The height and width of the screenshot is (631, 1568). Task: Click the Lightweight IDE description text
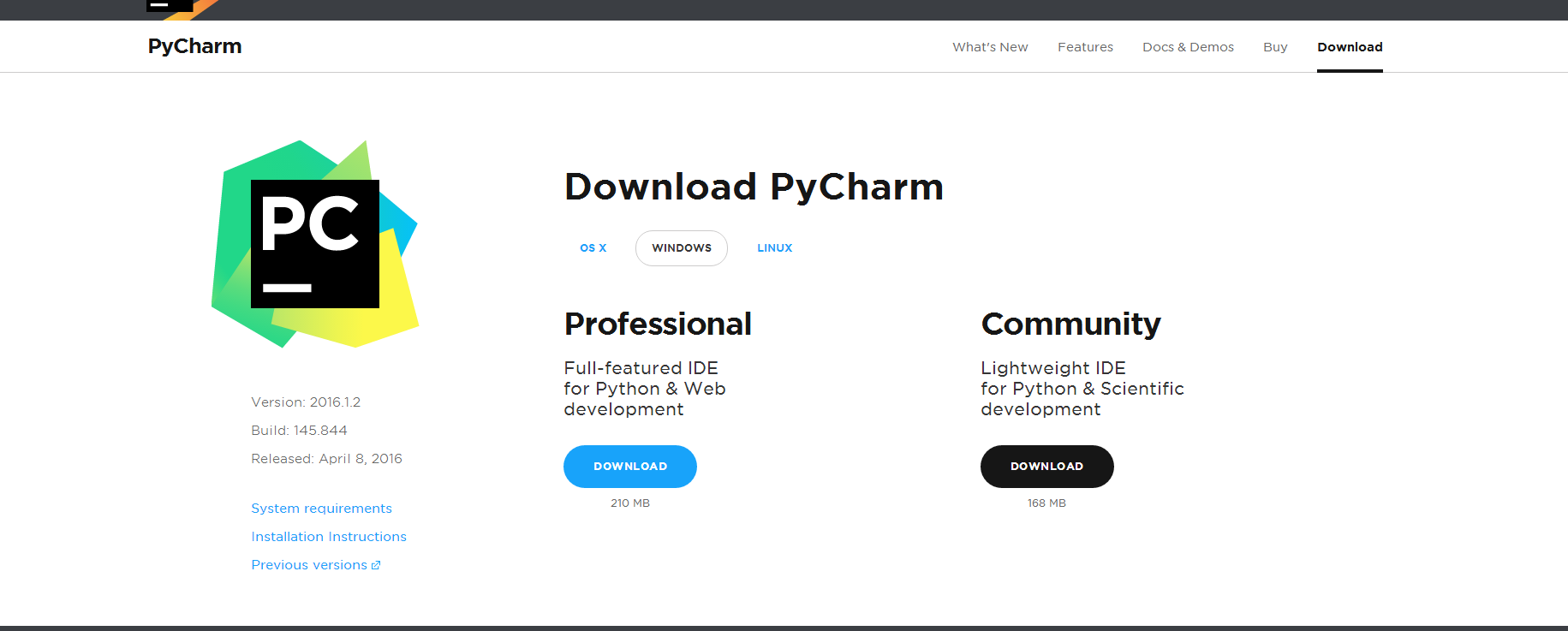pos(1082,389)
